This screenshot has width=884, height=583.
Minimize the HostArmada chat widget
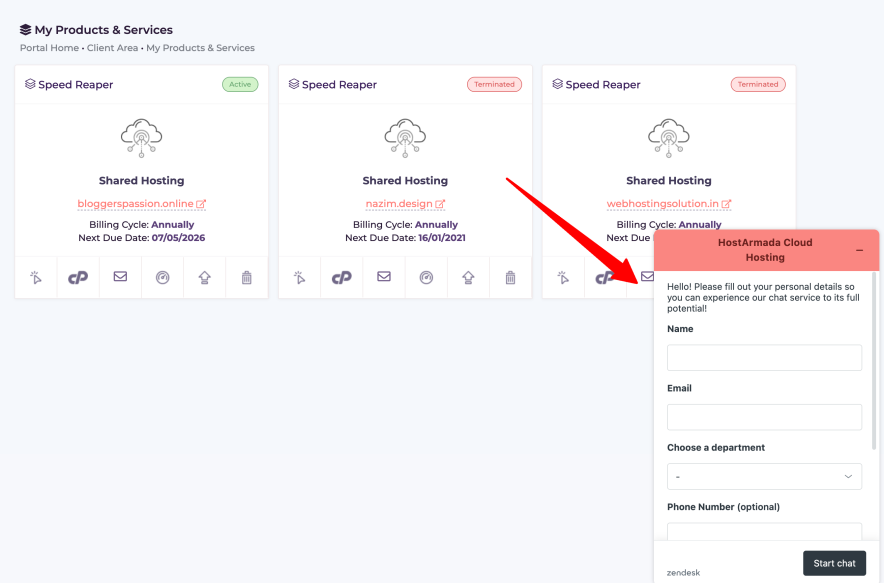click(859, 250)
